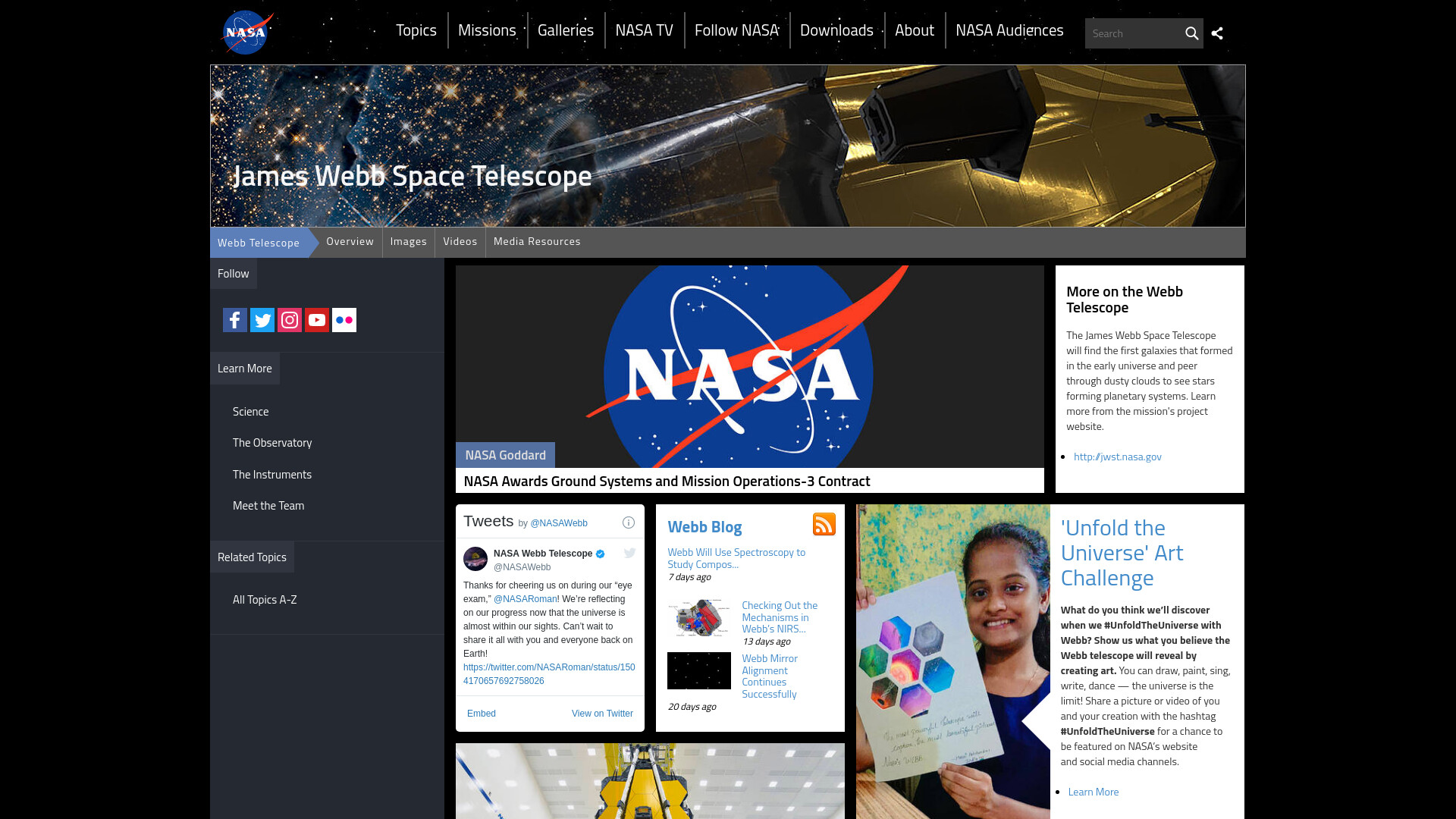Screen dimensions: 1456x819
Task: Open Webb Mirror Alignment Continues post
Action: click(770, 676)
